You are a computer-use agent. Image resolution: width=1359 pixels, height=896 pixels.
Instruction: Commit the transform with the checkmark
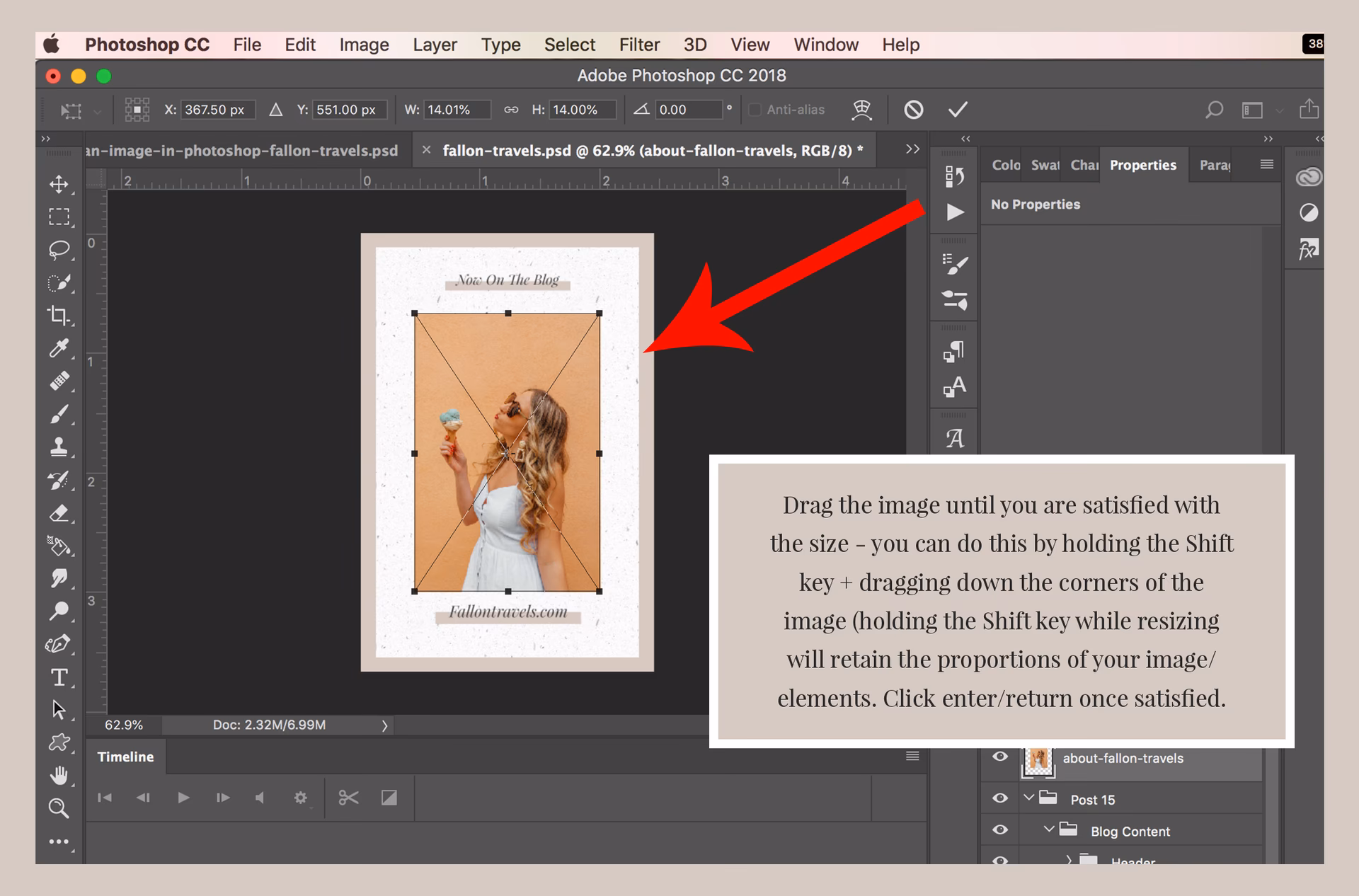(958, 109)
